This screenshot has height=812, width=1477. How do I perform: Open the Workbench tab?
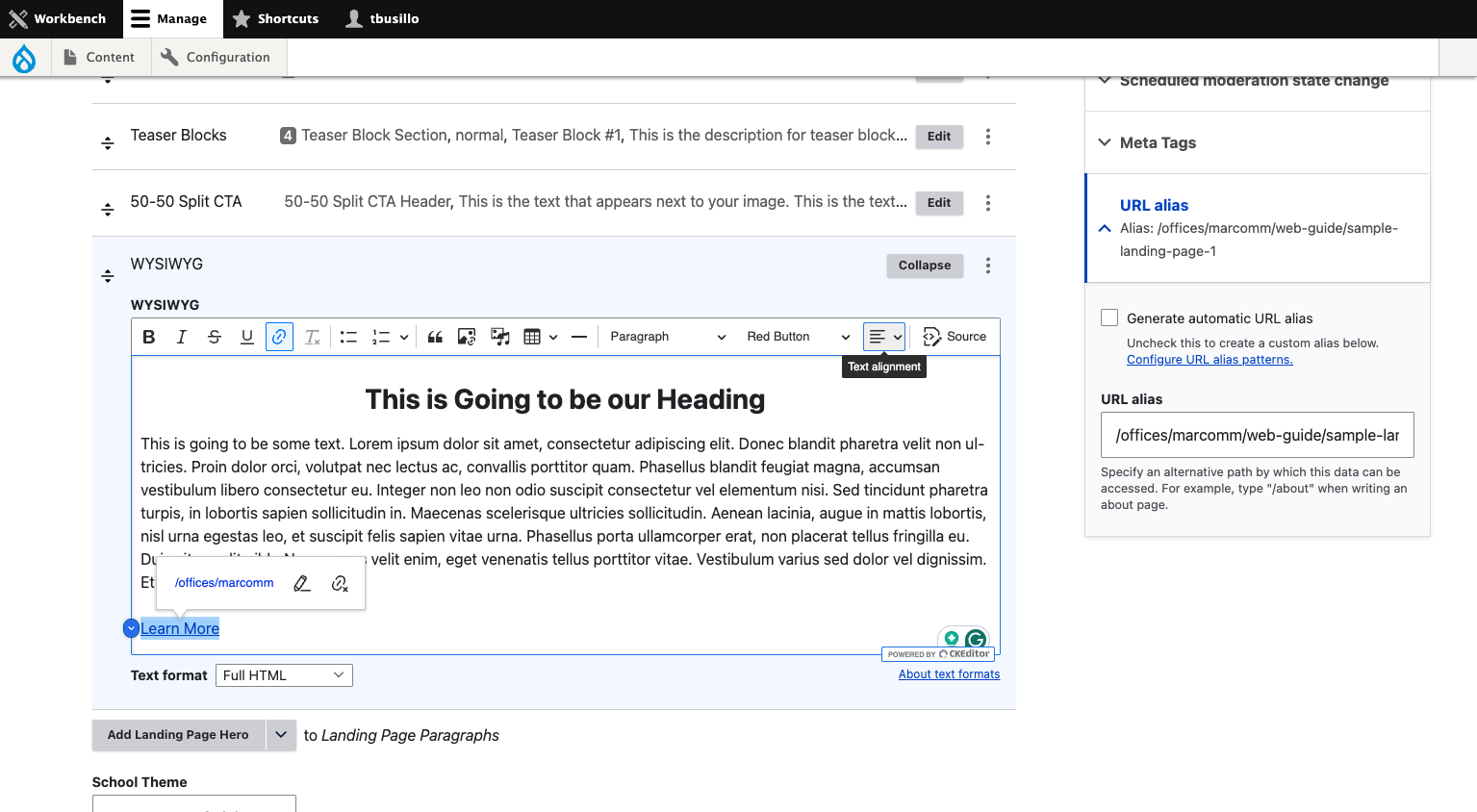coord(58,19)
